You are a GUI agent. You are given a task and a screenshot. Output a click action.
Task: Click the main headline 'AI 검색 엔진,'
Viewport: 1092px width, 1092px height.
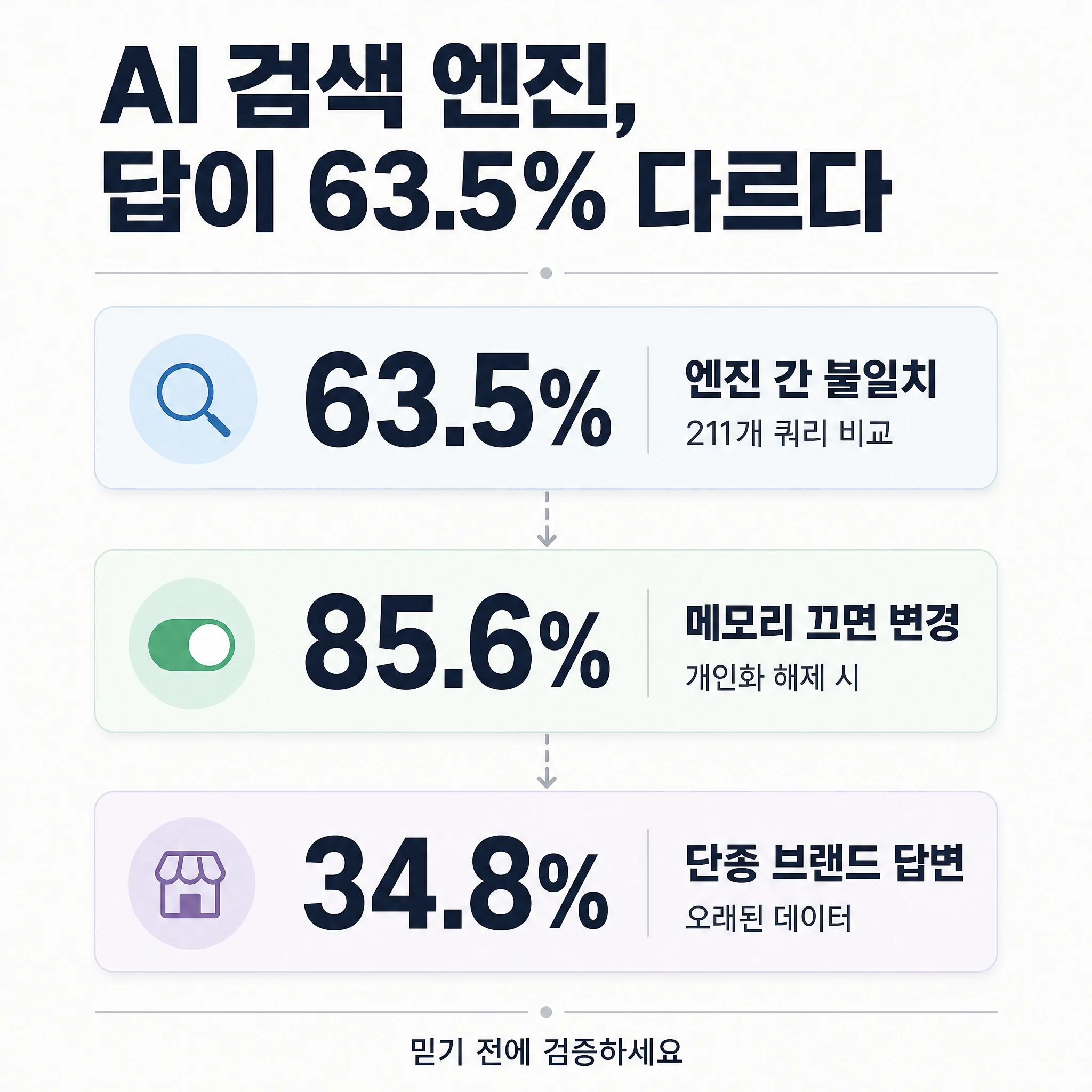tap(368, 86)
